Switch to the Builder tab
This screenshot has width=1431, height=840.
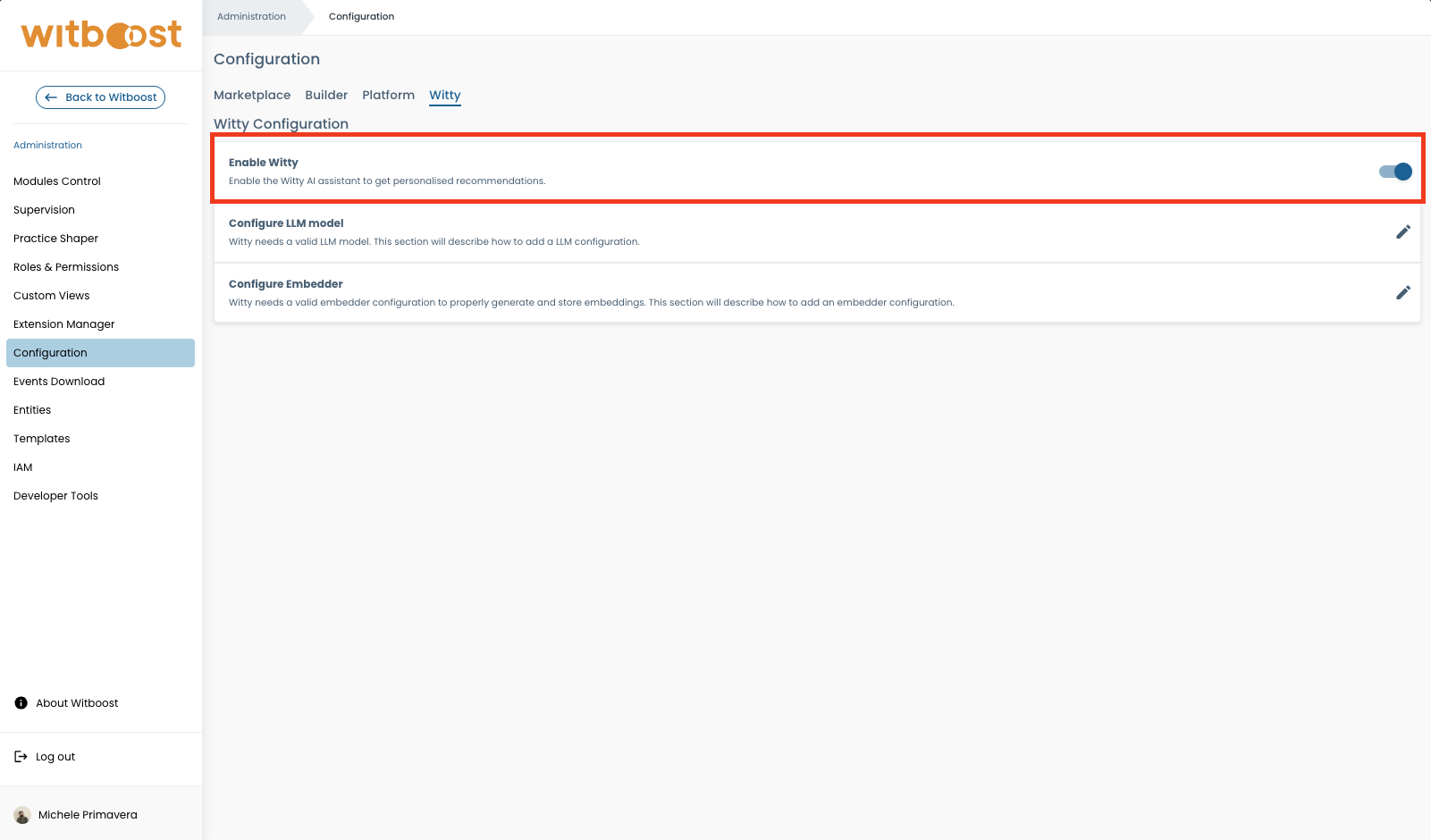tap(326, 96)
